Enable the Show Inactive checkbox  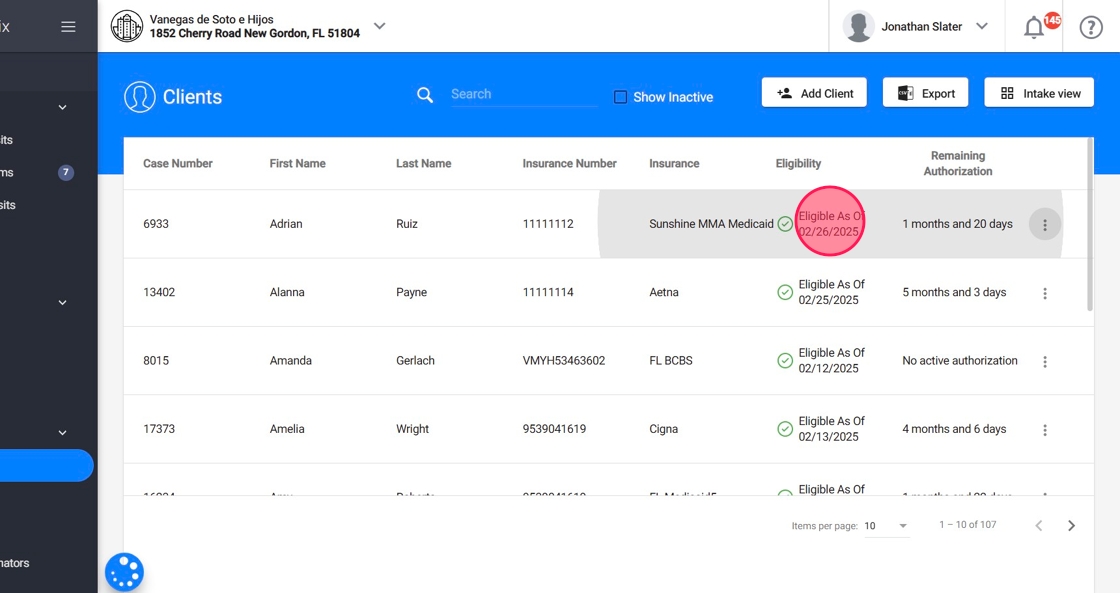point(621,96)
